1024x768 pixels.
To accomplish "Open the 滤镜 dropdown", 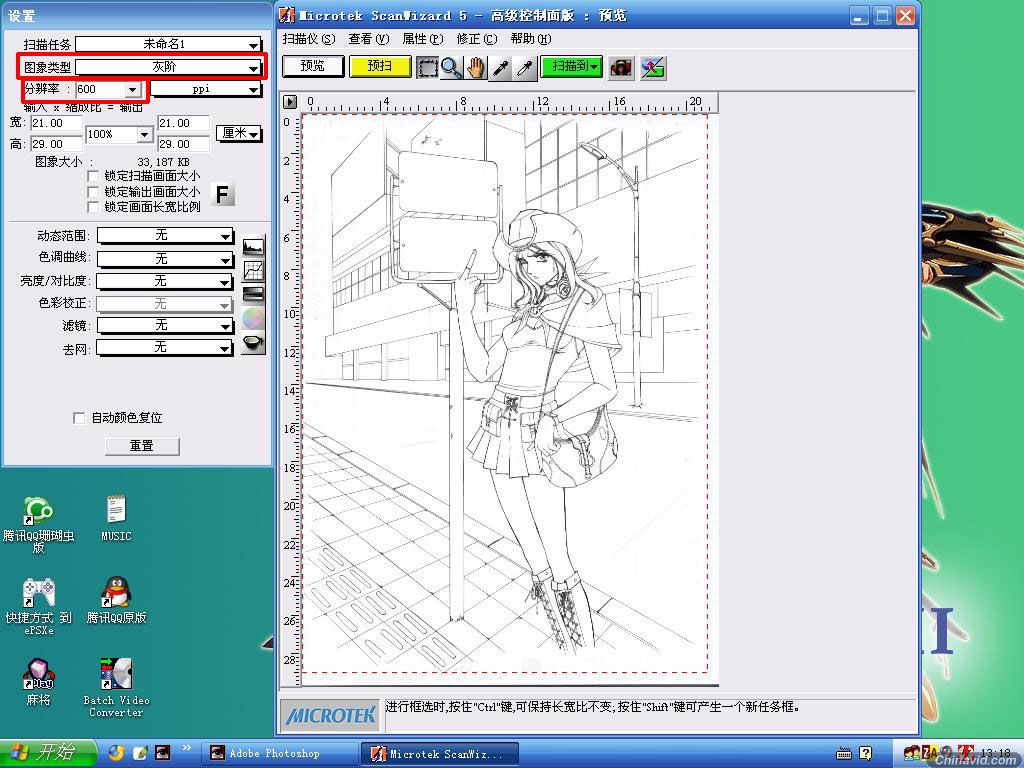I will [x=165, y=326].
